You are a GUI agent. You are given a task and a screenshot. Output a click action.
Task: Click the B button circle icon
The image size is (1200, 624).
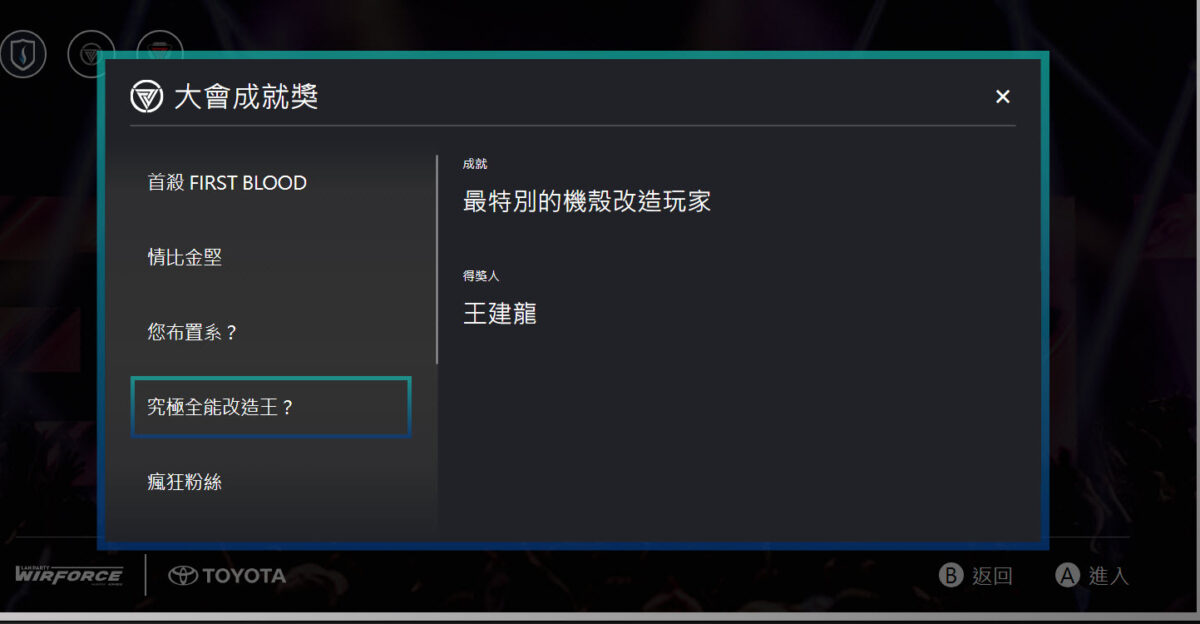pos(950,575)
